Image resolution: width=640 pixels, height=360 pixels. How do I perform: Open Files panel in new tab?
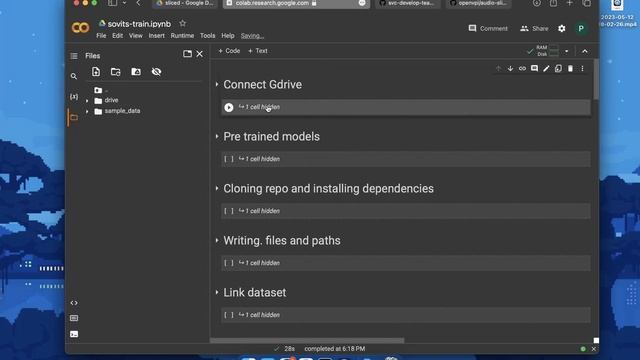point(187,54)
